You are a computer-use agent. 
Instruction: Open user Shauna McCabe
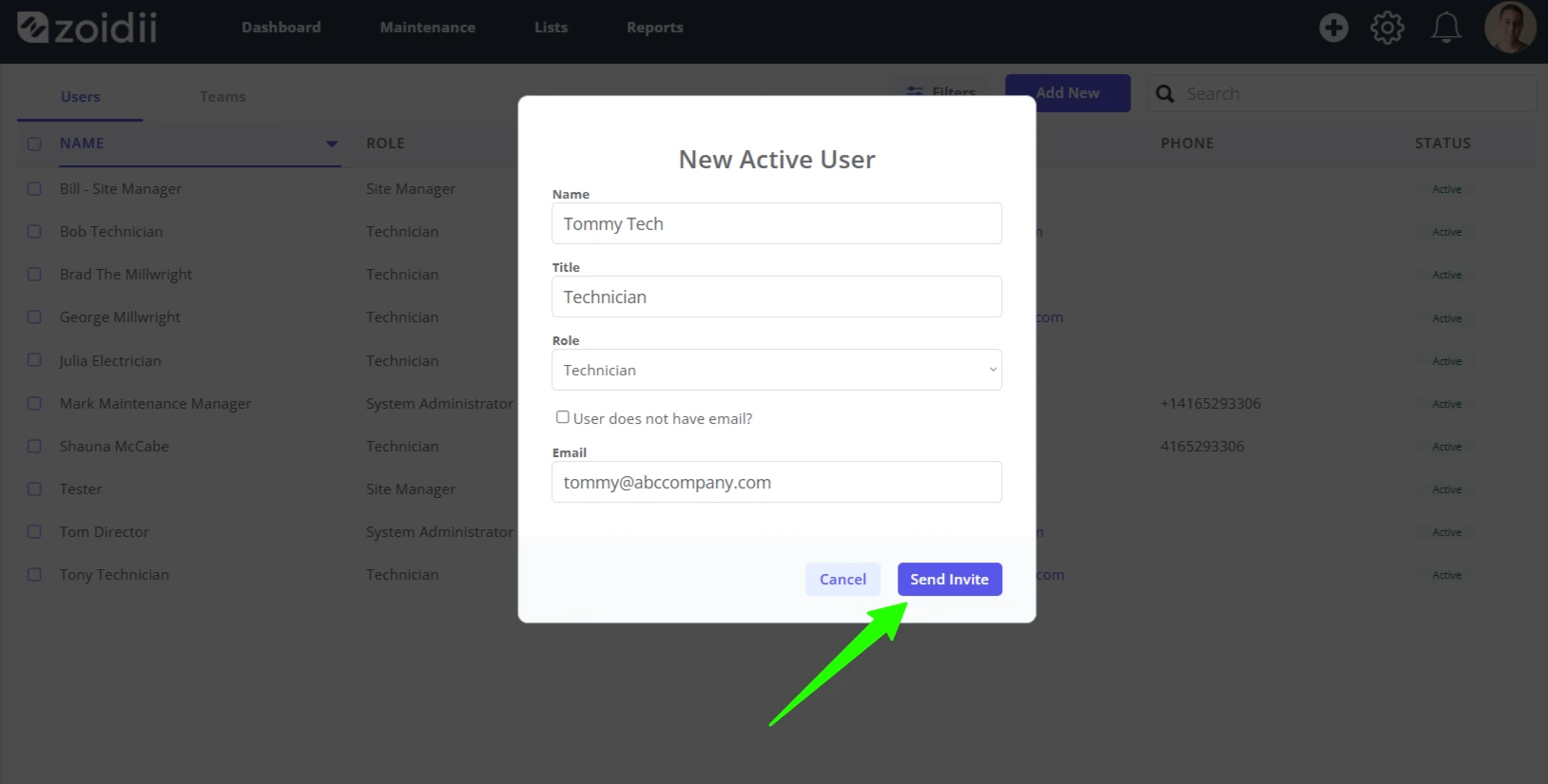pyautogui.click(x=114, y=447)
